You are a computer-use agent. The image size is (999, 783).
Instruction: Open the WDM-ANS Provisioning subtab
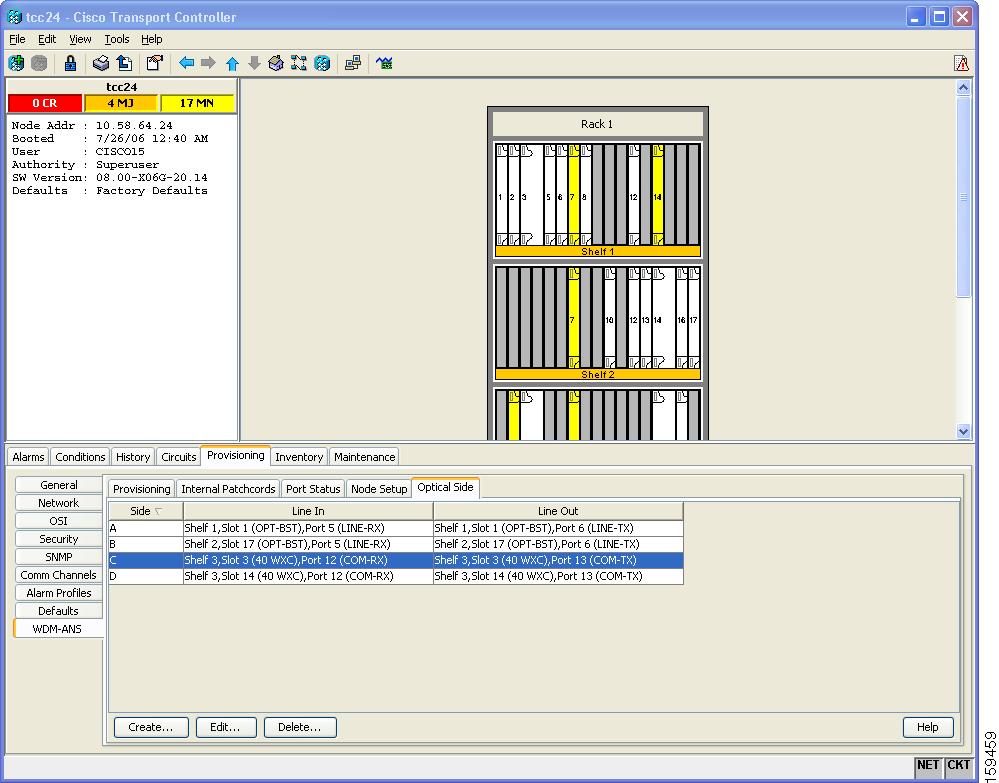tap(141, 489)
